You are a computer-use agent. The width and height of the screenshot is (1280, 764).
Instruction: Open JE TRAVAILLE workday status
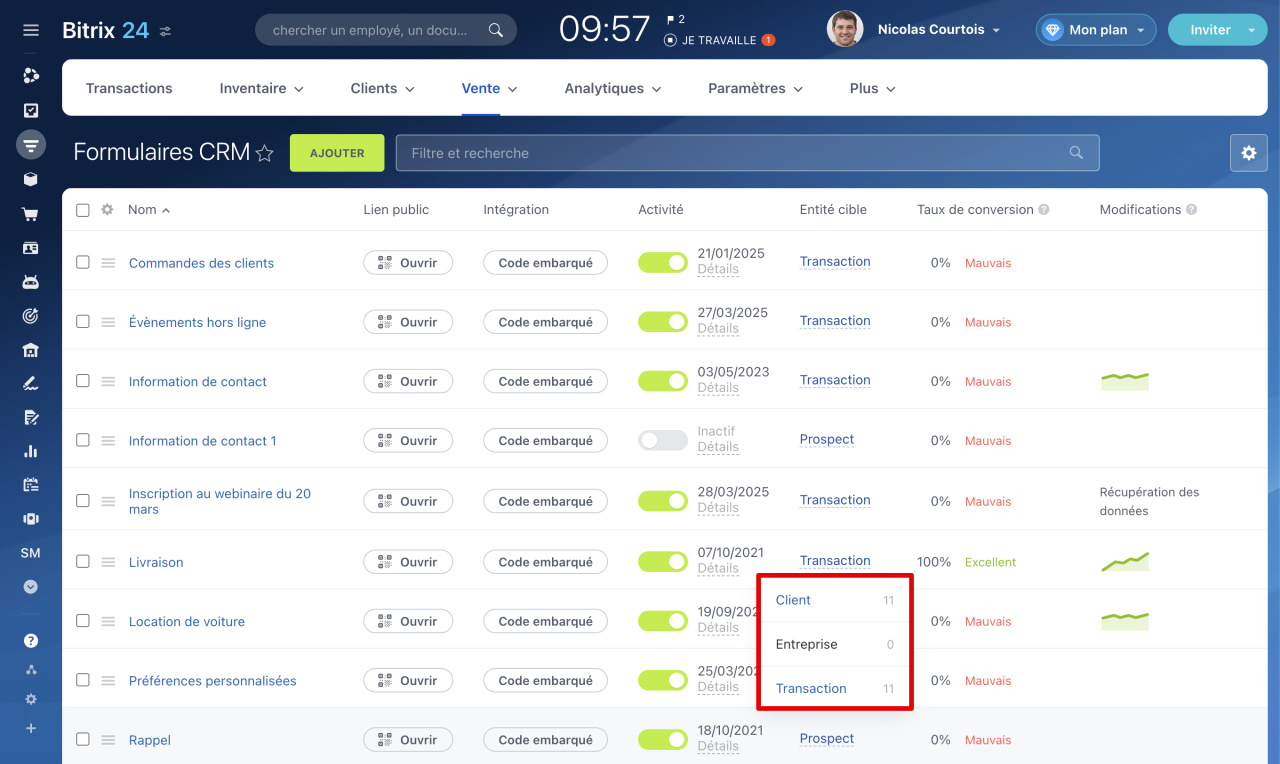718,41
